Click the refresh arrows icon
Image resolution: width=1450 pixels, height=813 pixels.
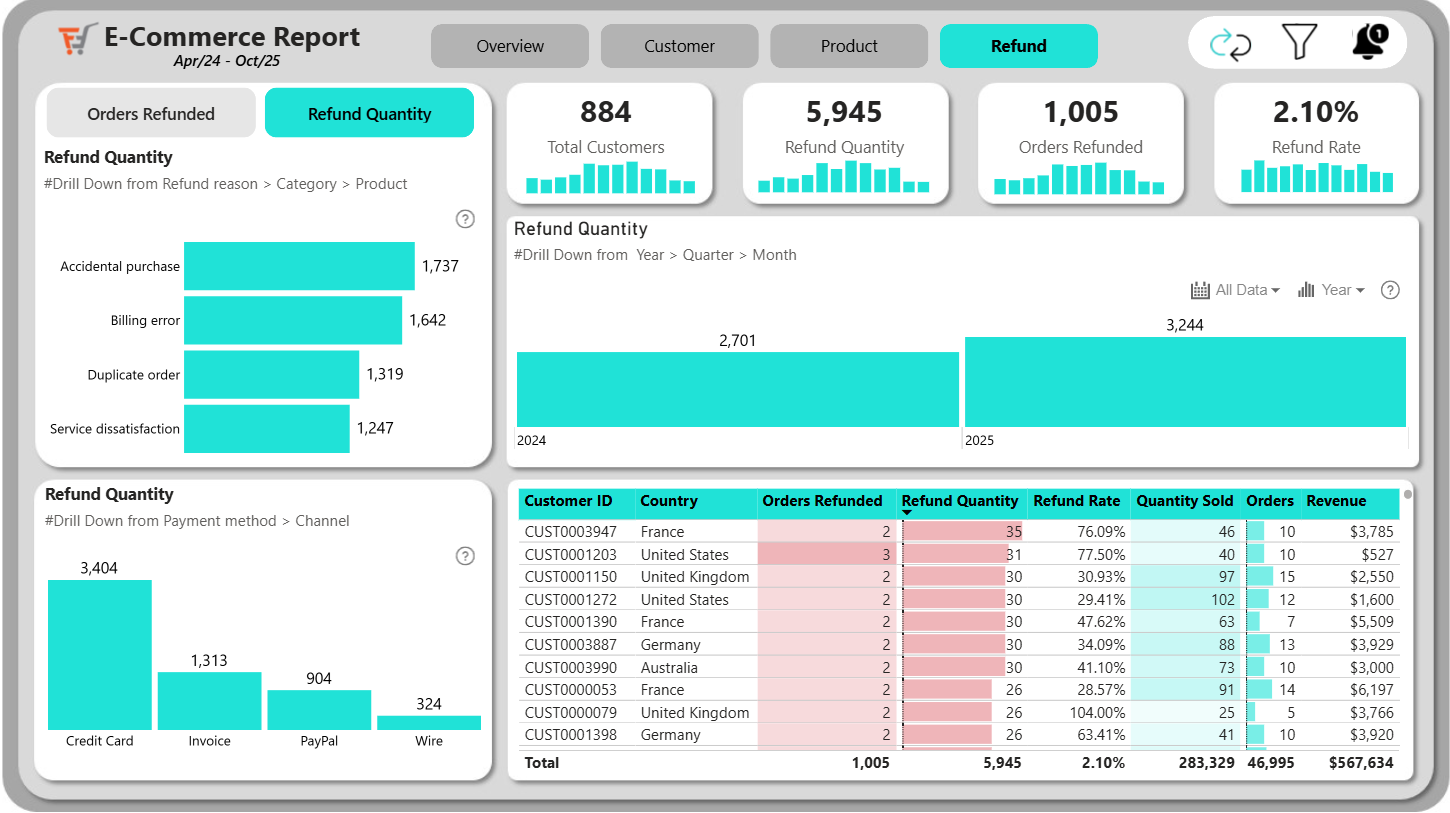click(x=1230, y=44)
